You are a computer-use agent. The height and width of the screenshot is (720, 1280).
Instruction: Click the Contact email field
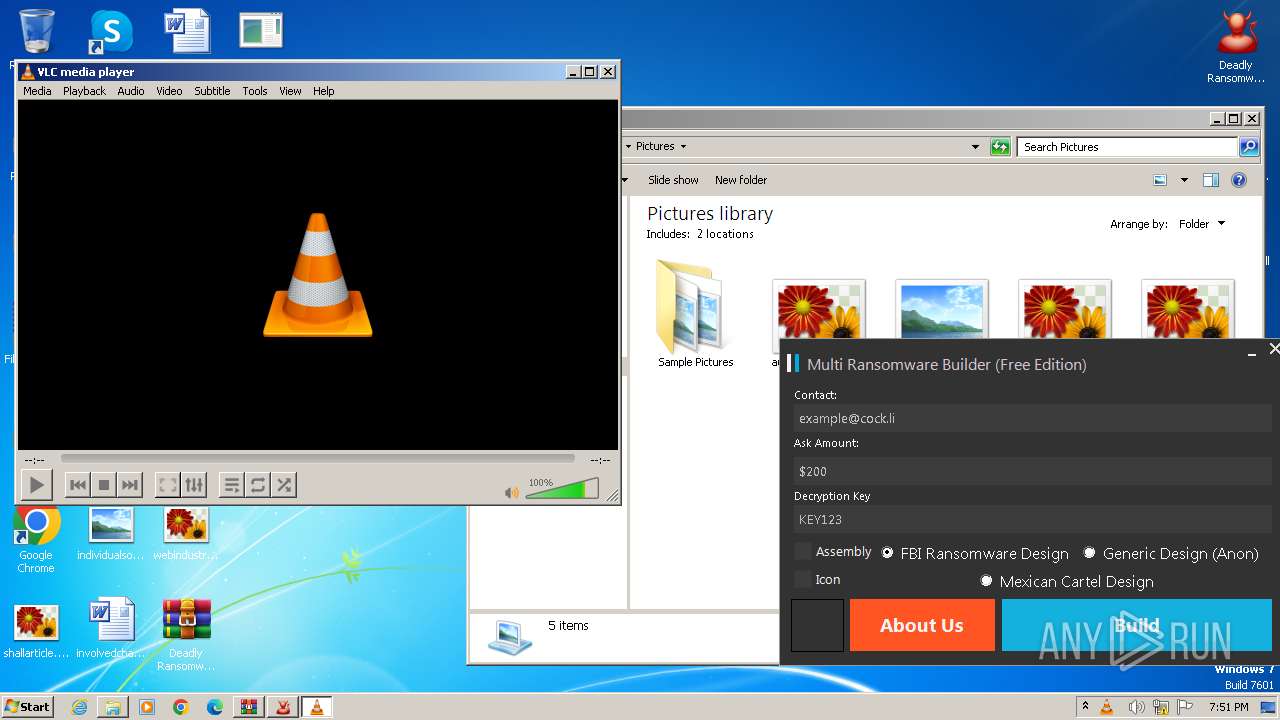pos(1032,418)
